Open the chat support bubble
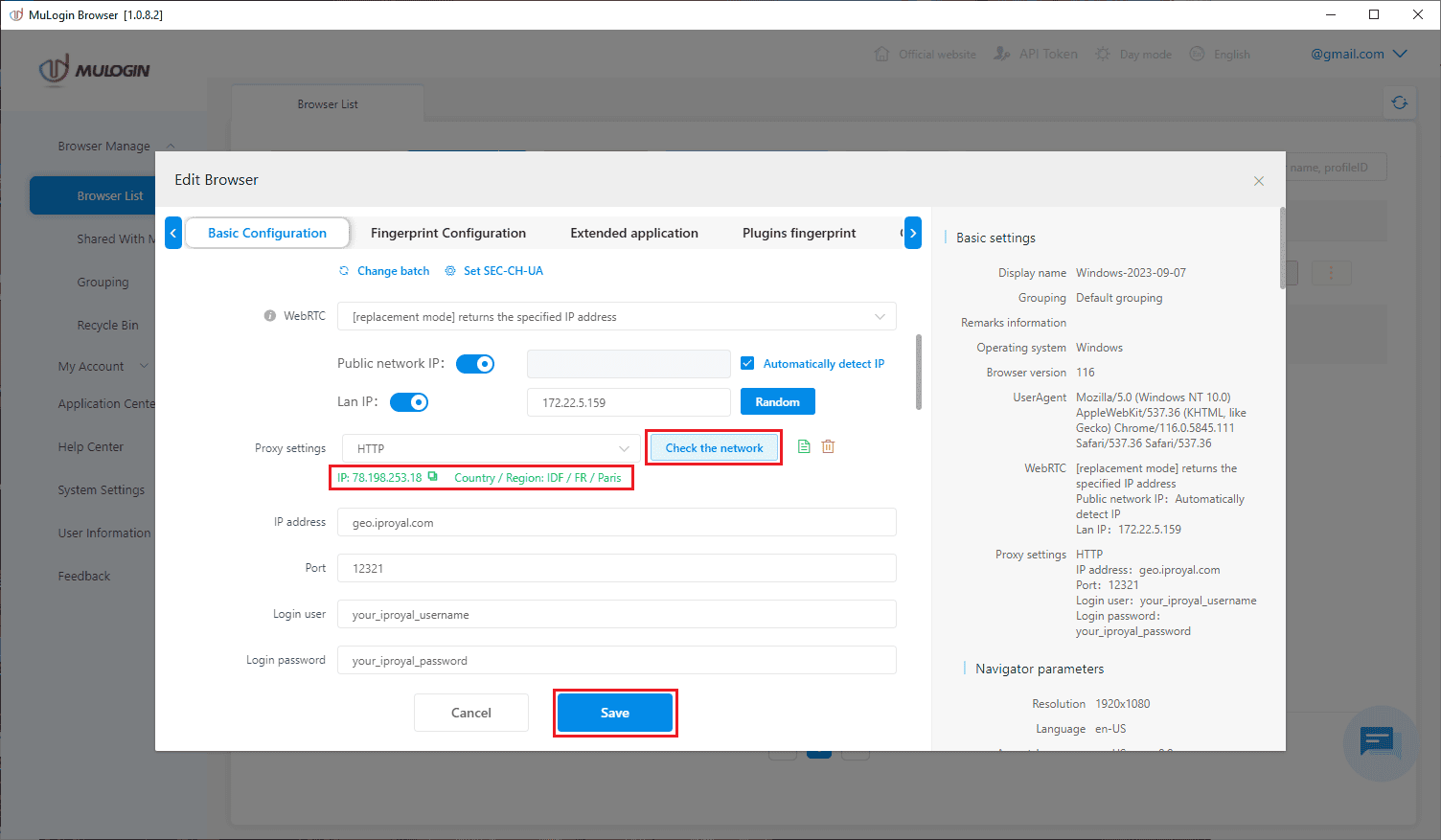Image resolution: width=1441 pixels, height=840 pixels. [x=1380, y=742]
